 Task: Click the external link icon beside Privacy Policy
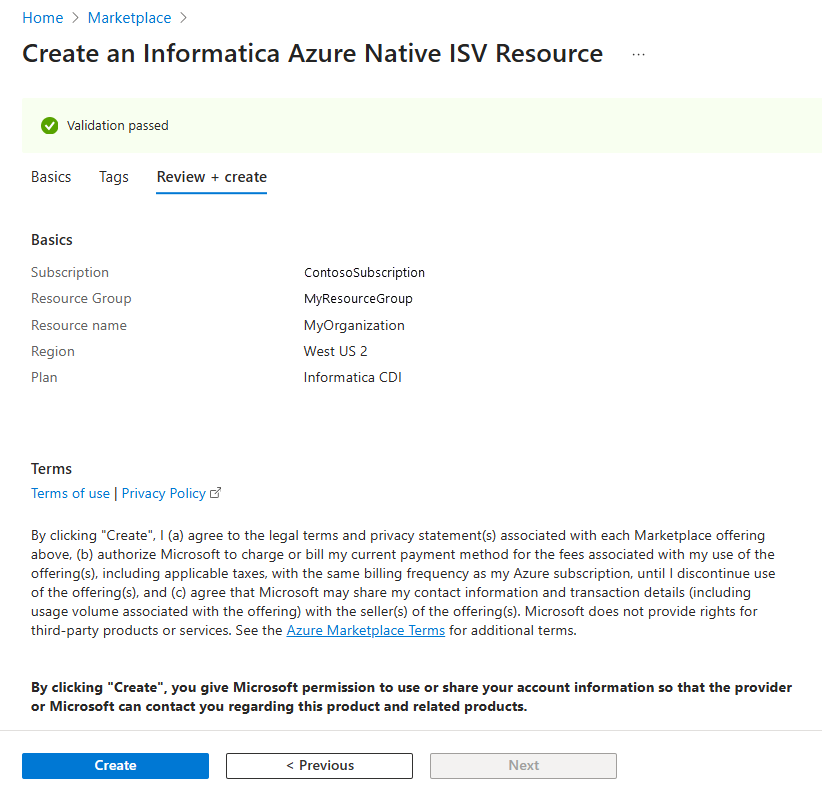[214, 492]
